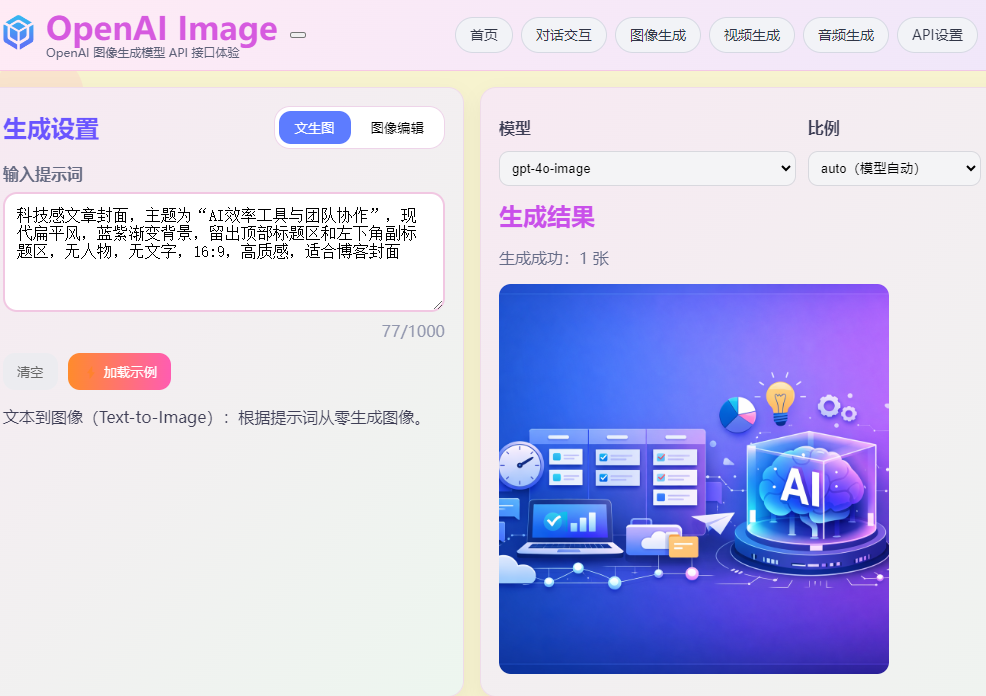Open 音频生成 from the top navigation

[846, 35]
